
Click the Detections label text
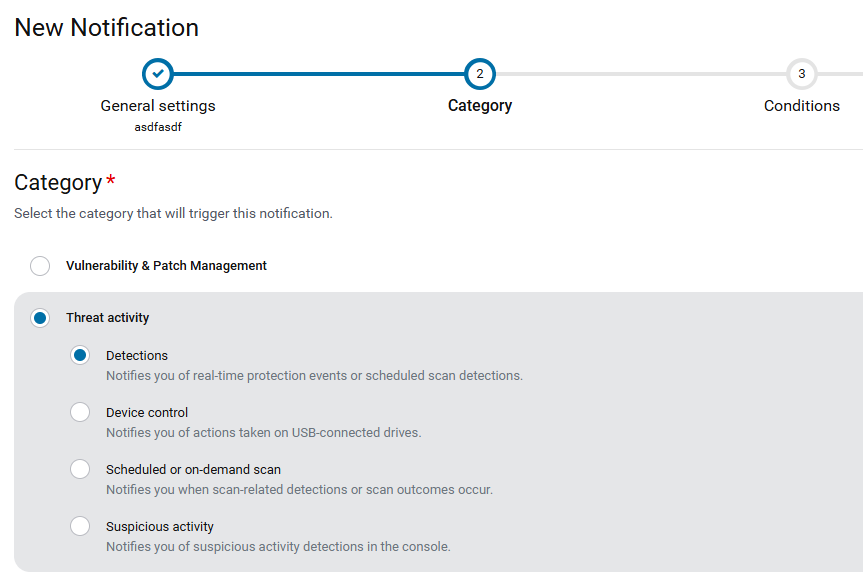click(137, 355)
